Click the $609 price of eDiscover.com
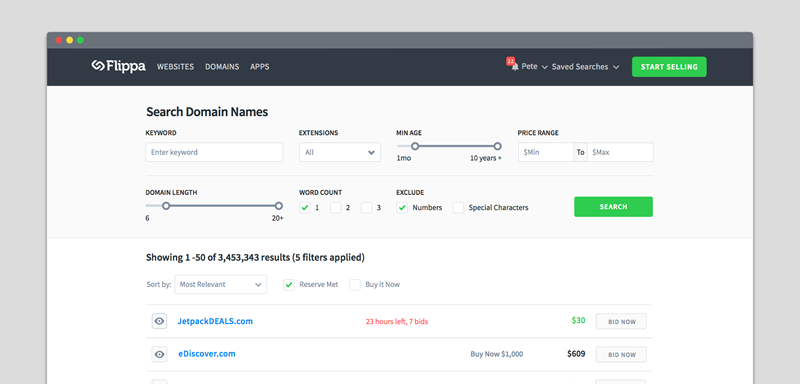This screenshot has width=800, height=384. click(x=576, y=353)
